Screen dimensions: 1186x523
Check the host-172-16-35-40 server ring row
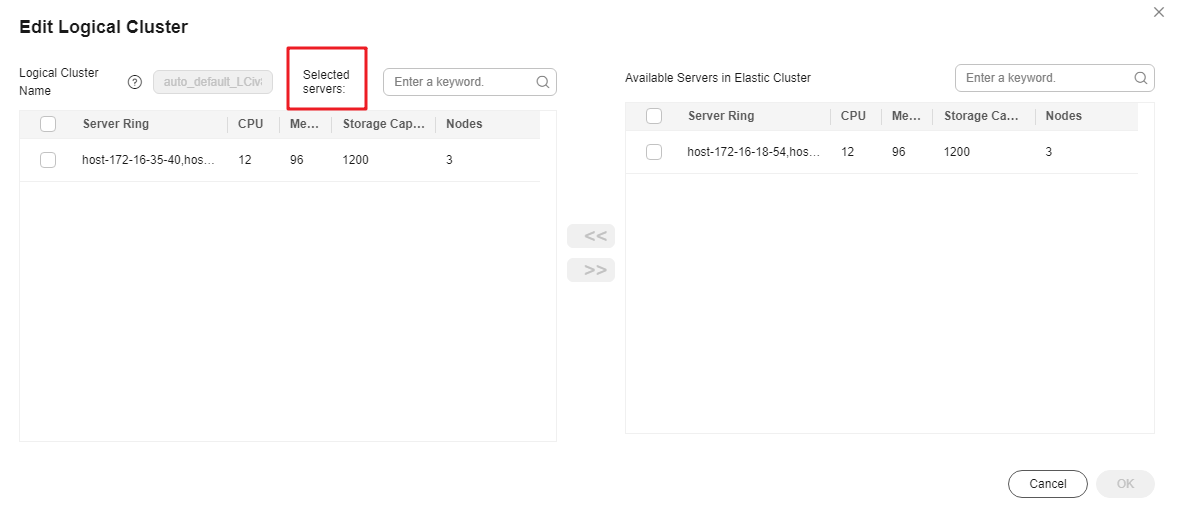(x=48, y=160)
